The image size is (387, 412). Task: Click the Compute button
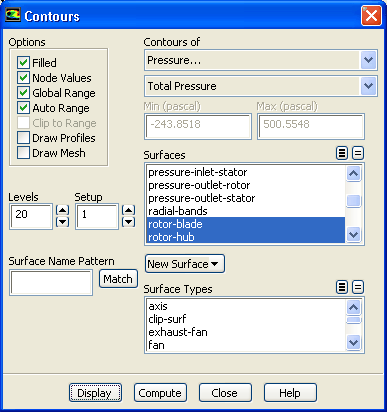(160, 393)
